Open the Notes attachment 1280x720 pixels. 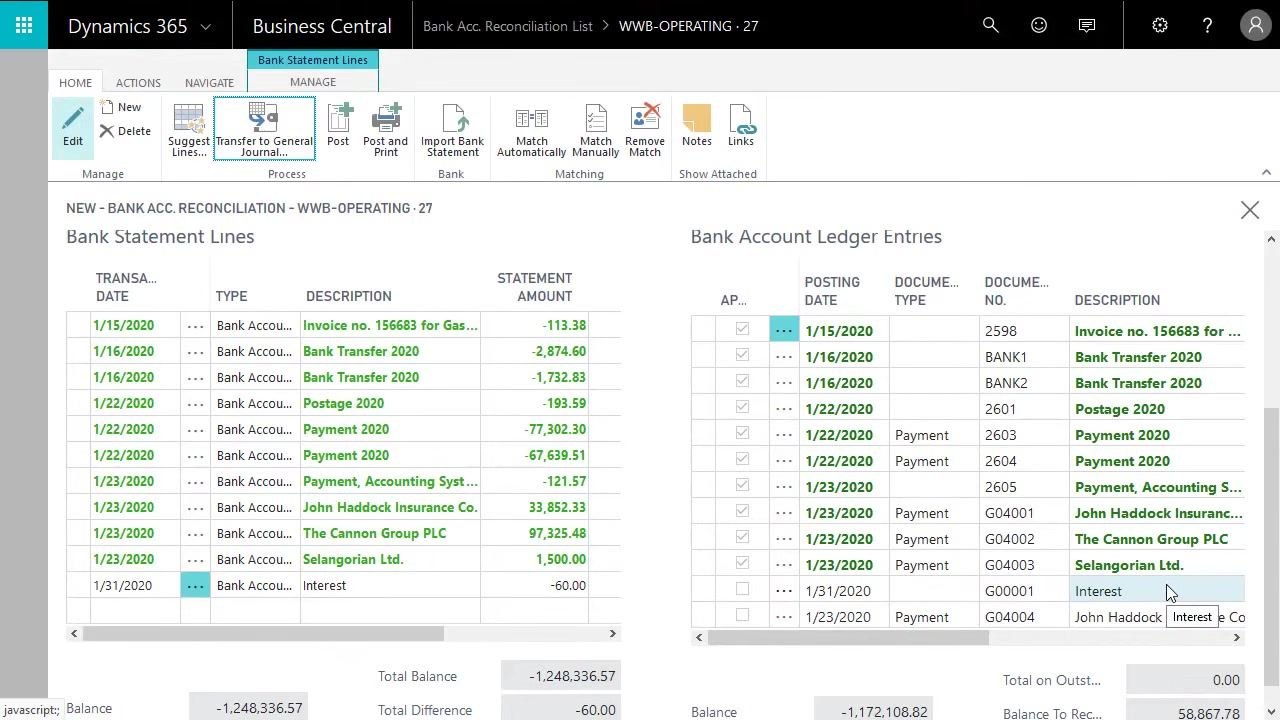click(x=697, y=126)
